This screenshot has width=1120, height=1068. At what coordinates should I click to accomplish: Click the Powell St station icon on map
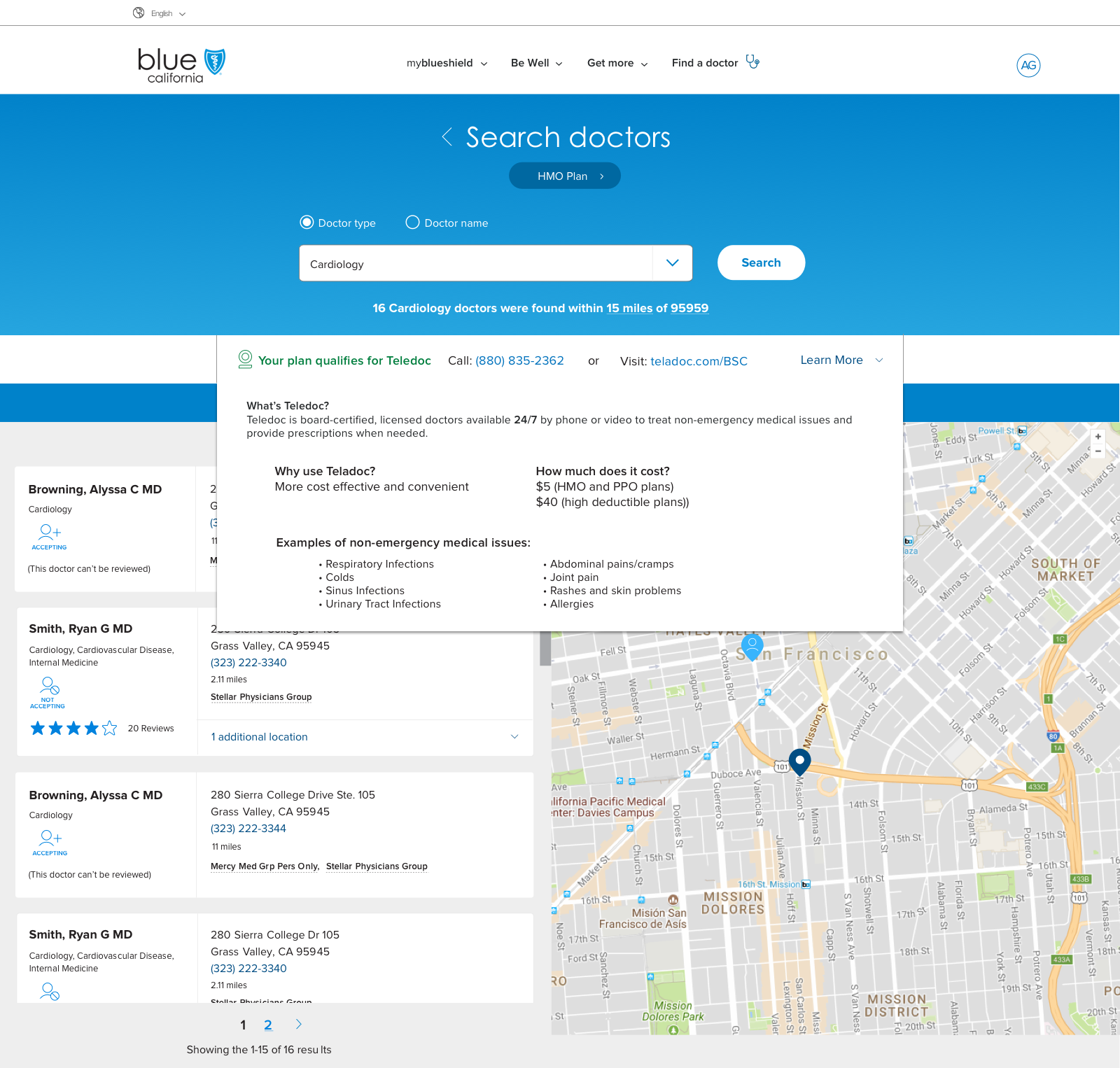(x=1022, y=430)
